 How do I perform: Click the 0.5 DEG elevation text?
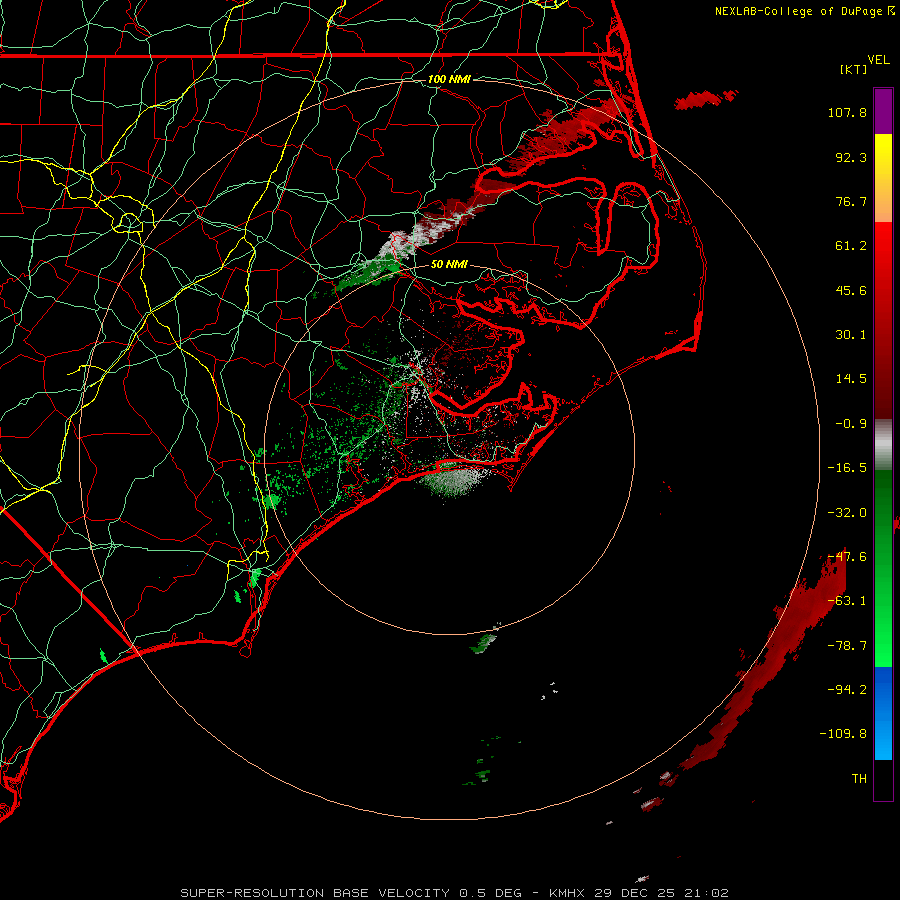(491, 893)
